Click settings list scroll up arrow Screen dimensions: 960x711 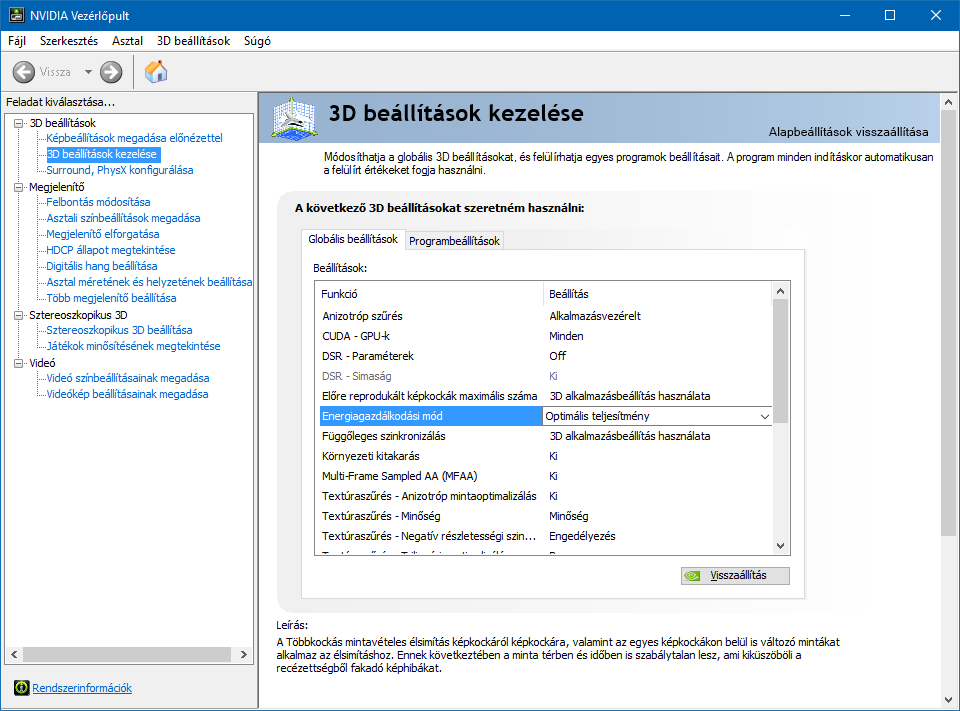780,292
